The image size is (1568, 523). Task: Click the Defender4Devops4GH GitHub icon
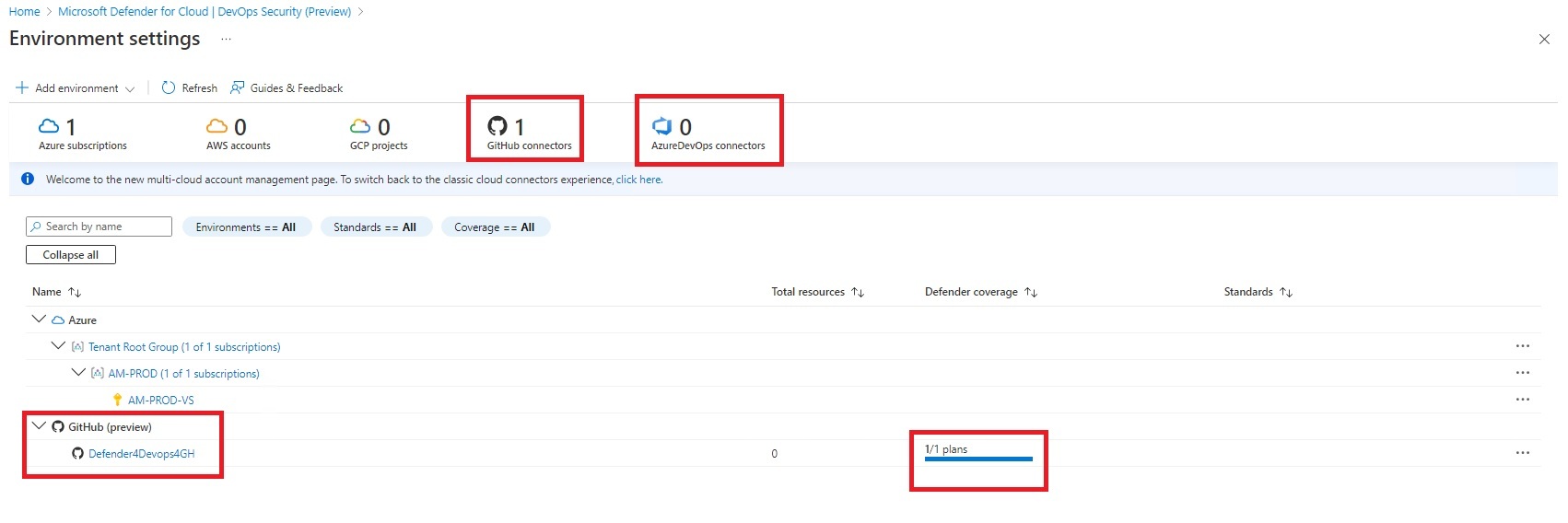pos(77,453)
